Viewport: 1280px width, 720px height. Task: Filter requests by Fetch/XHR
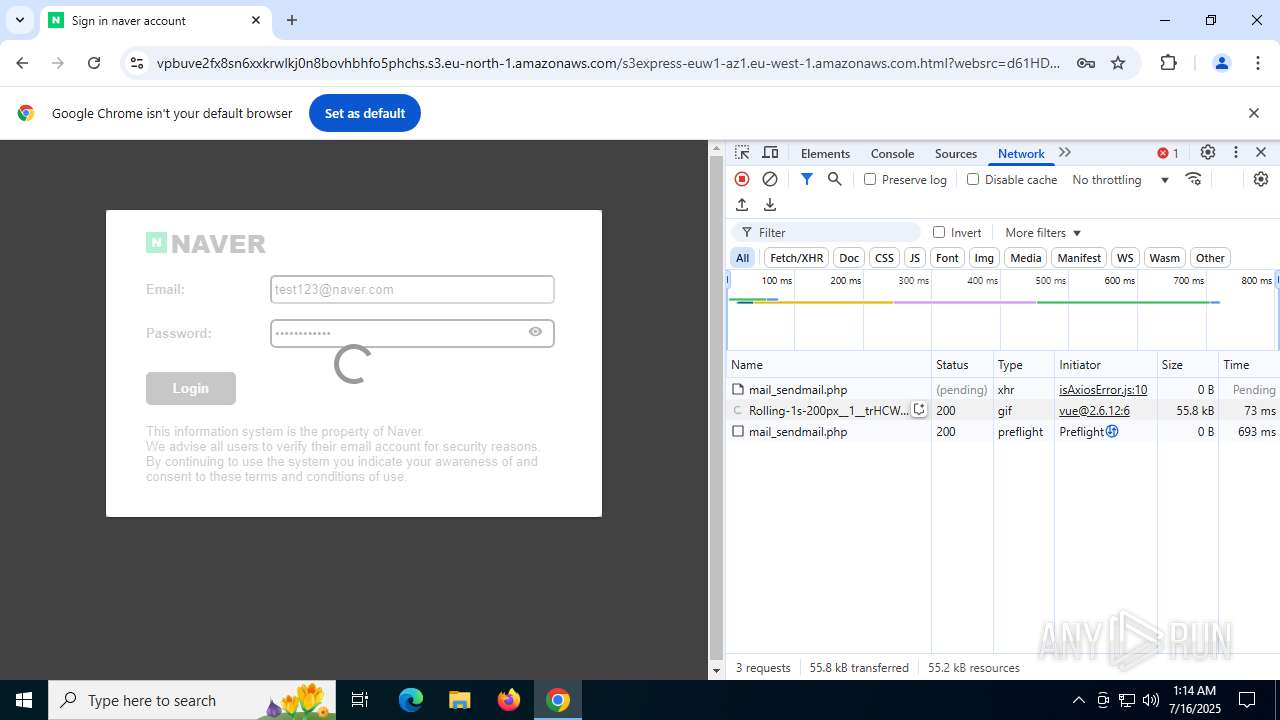797,258
